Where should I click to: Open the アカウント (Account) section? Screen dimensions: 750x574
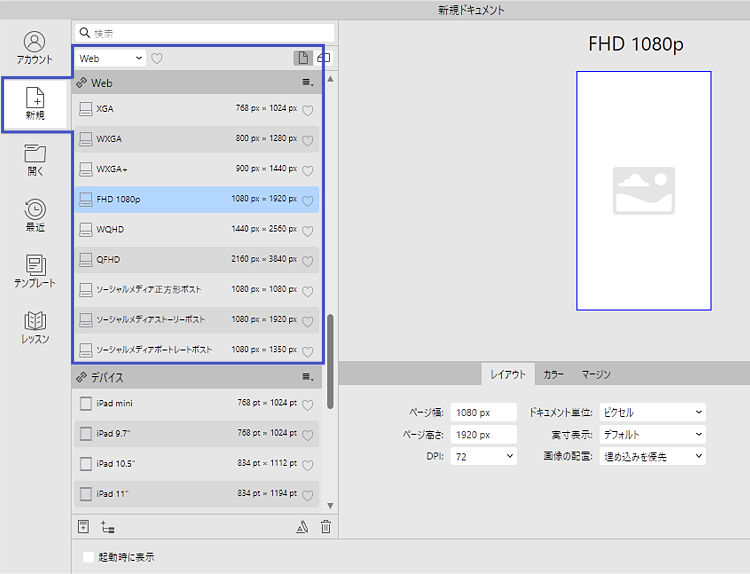[35, 48]
